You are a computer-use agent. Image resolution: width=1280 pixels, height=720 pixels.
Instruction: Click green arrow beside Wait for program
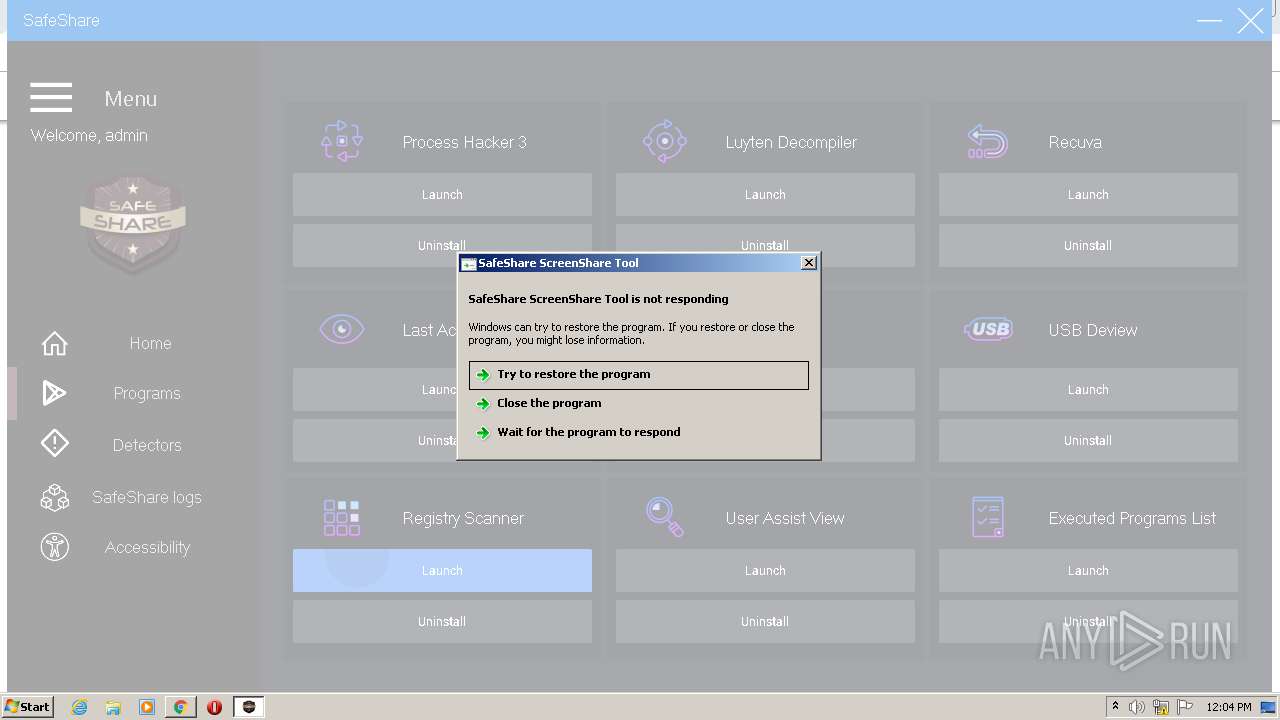pos(483,433)
